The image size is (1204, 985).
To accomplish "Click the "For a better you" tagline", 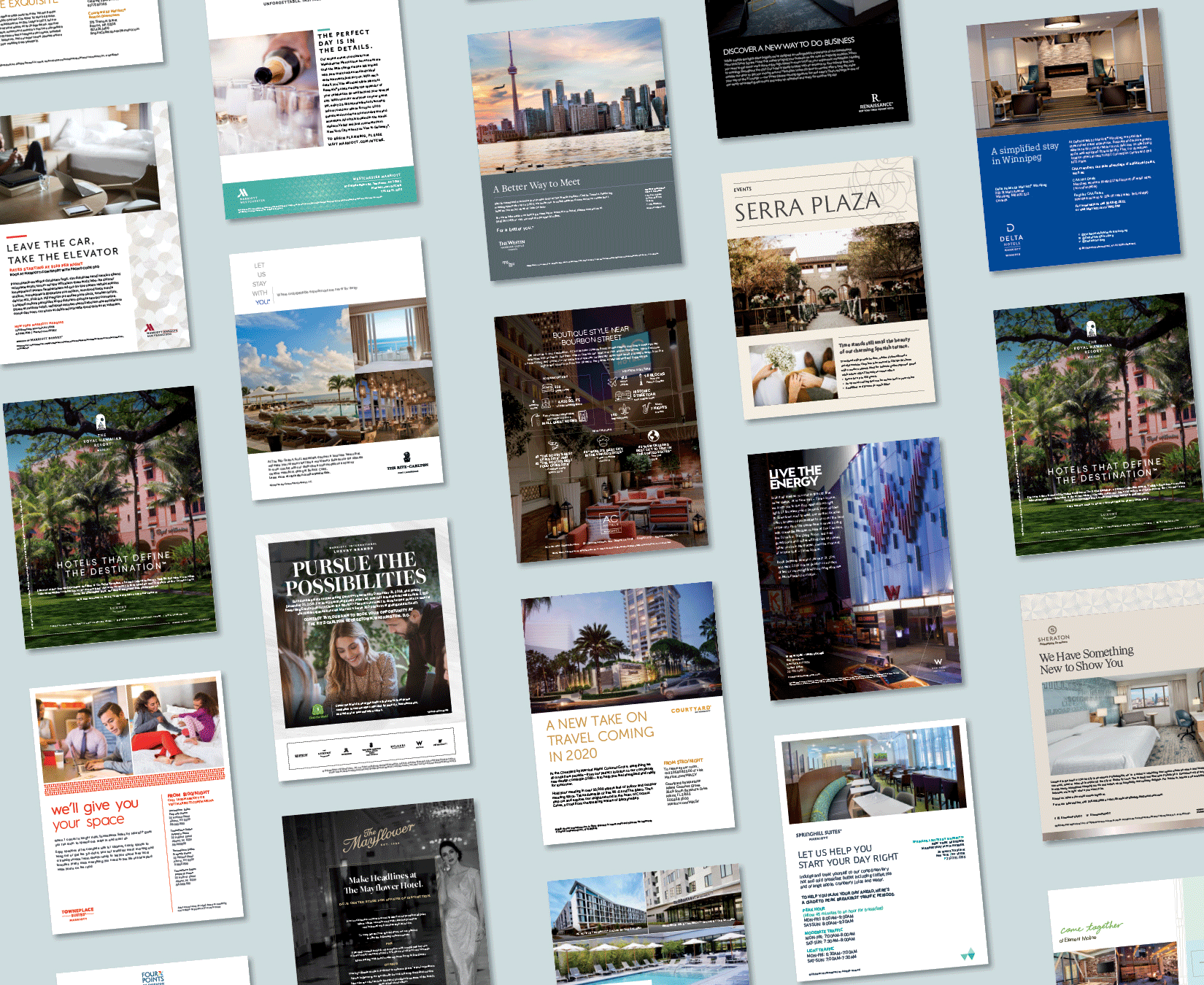I will pyautogui.click(x=515, y=229).
